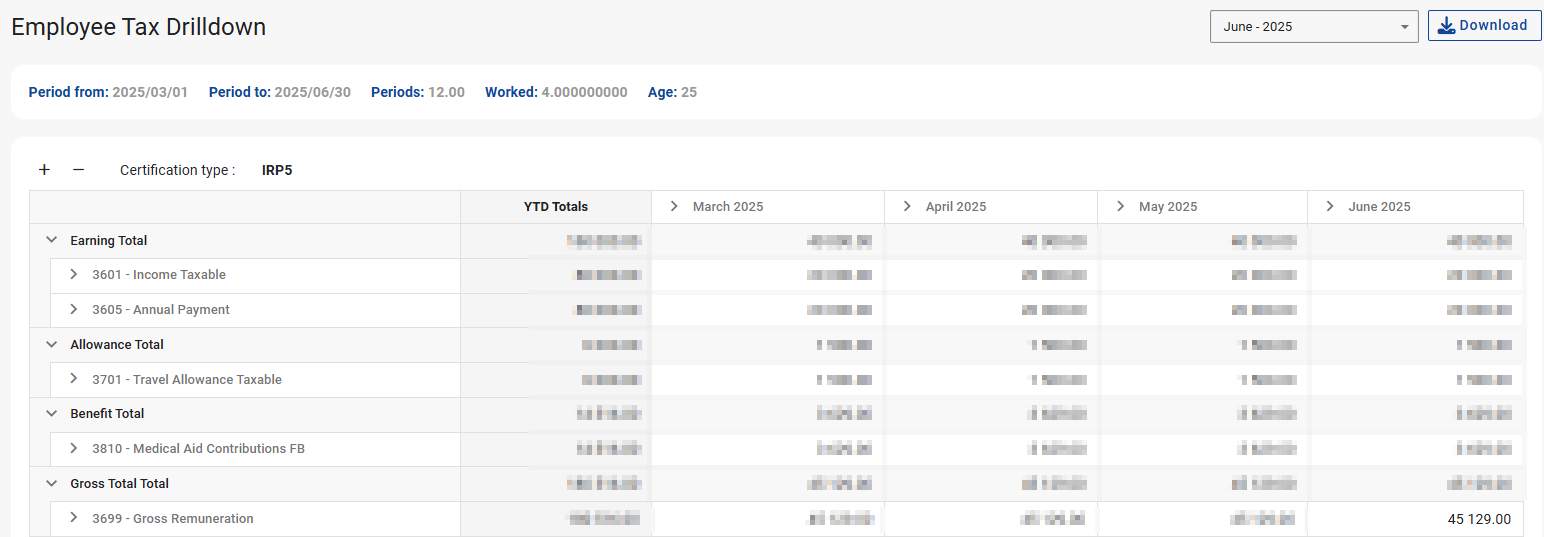The height and width of the screenshot is (537, 1544).
Task: Click the YTD Totals column header
Action: (556, 207)
